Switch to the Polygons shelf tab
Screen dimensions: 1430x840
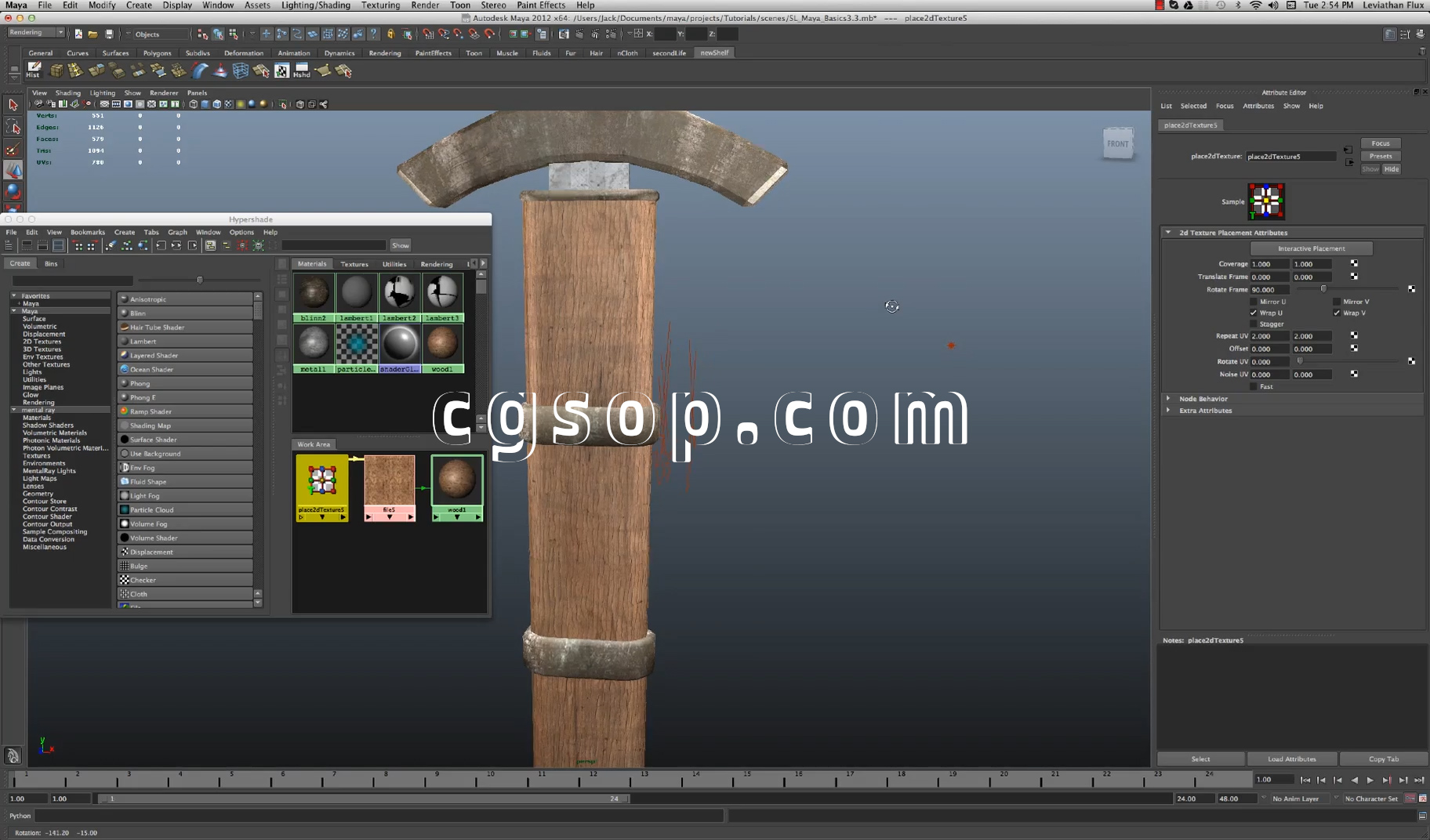(x=157, y=53)
